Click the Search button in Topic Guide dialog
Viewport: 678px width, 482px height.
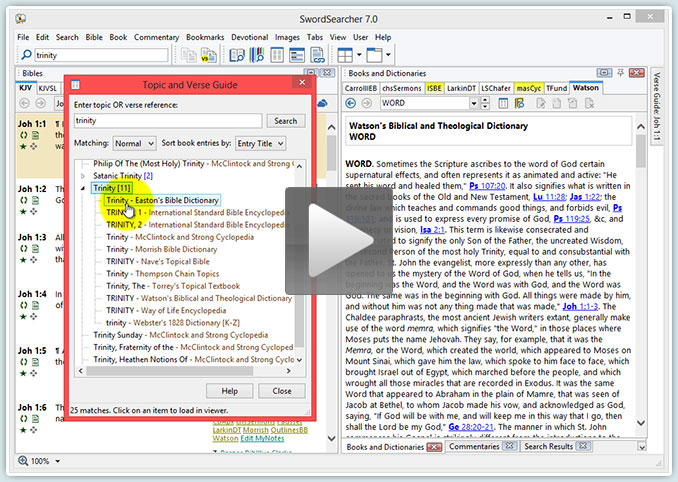pyautogui.click(x=285, y=121)
